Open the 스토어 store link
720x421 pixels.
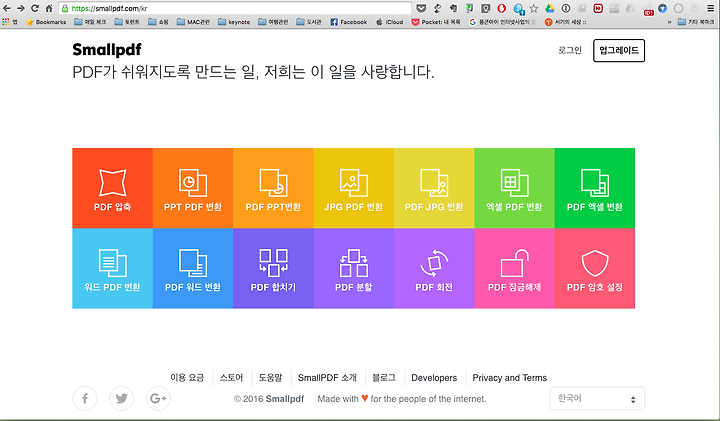[231, 378]
